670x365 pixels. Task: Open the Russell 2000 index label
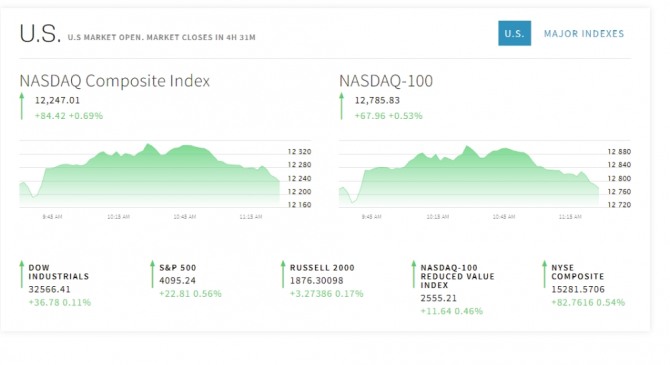[x=322, y=268]
